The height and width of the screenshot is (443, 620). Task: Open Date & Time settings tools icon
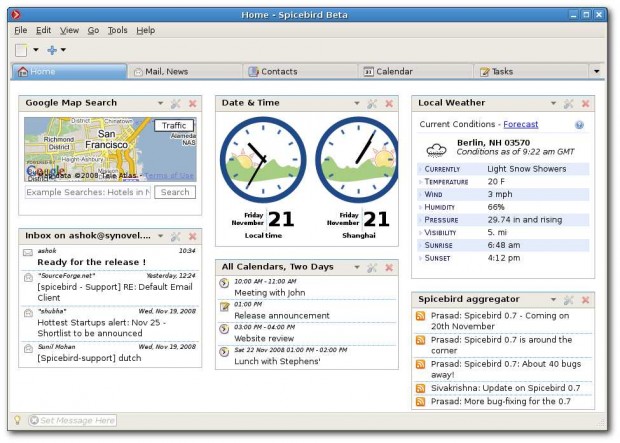point(372,104)
